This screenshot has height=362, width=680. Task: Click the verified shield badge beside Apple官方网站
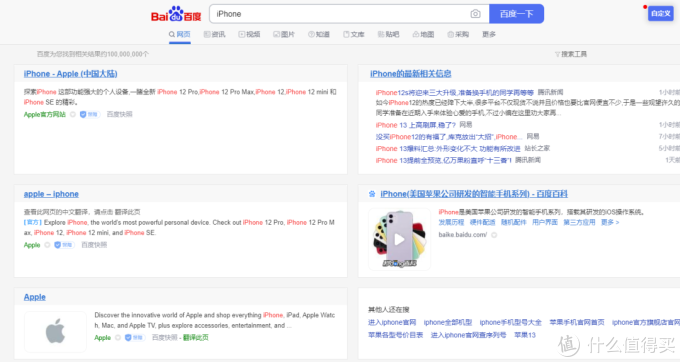click(89, 114)
